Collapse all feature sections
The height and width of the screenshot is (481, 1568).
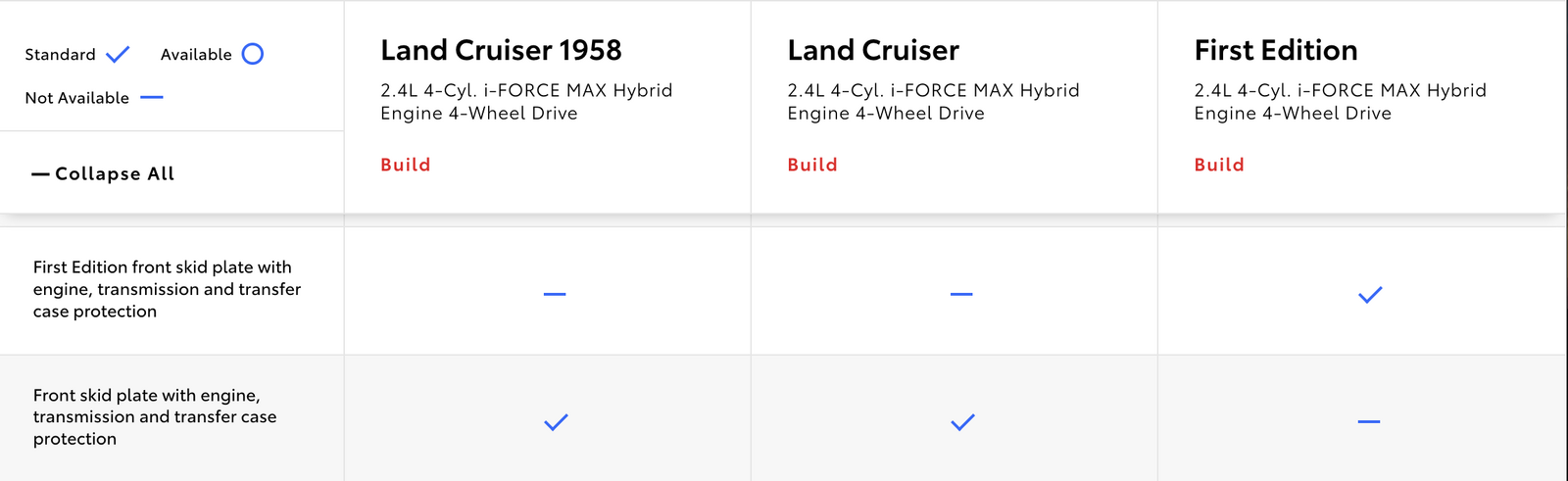pyautogui.click(x=103, y=173)
